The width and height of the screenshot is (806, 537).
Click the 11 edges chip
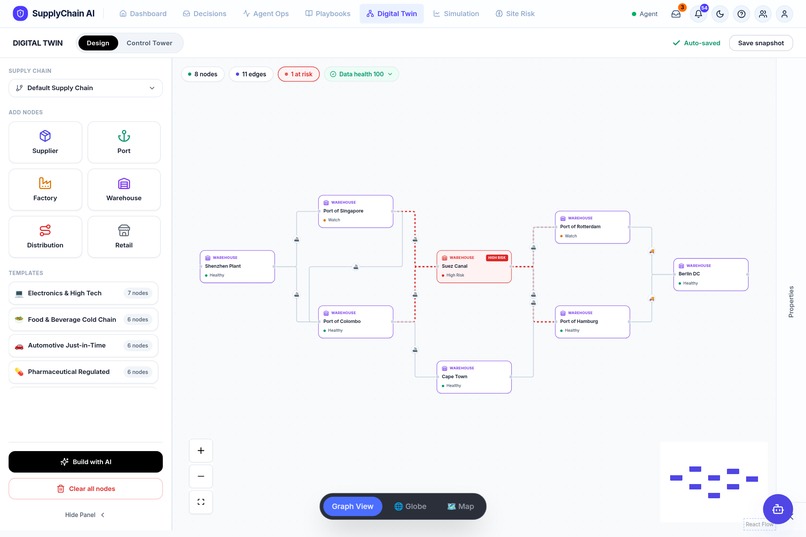coord(251,74)
